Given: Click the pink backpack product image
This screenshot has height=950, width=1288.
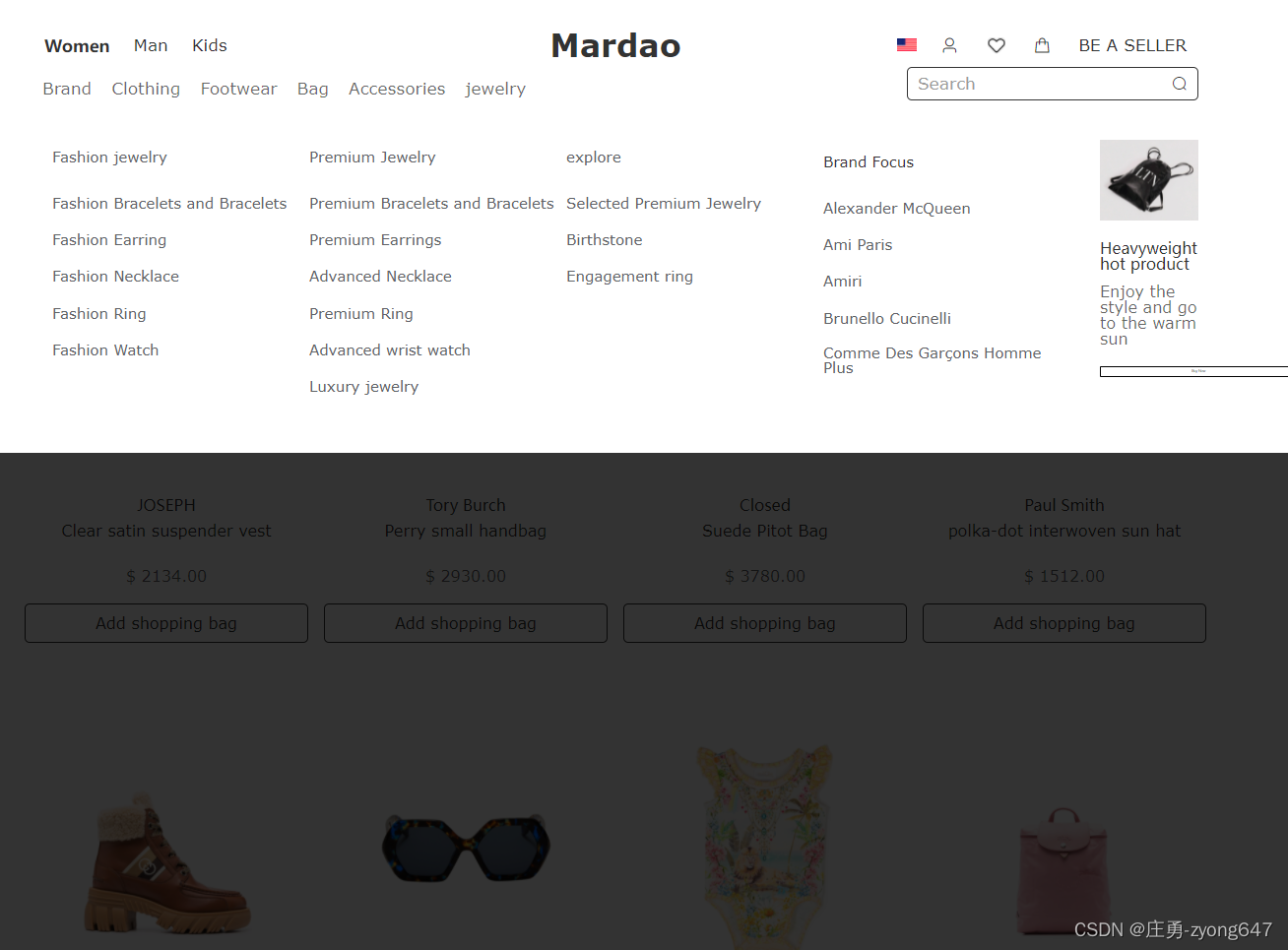Looking at the screenshot, I should [x=1063, y=872].
